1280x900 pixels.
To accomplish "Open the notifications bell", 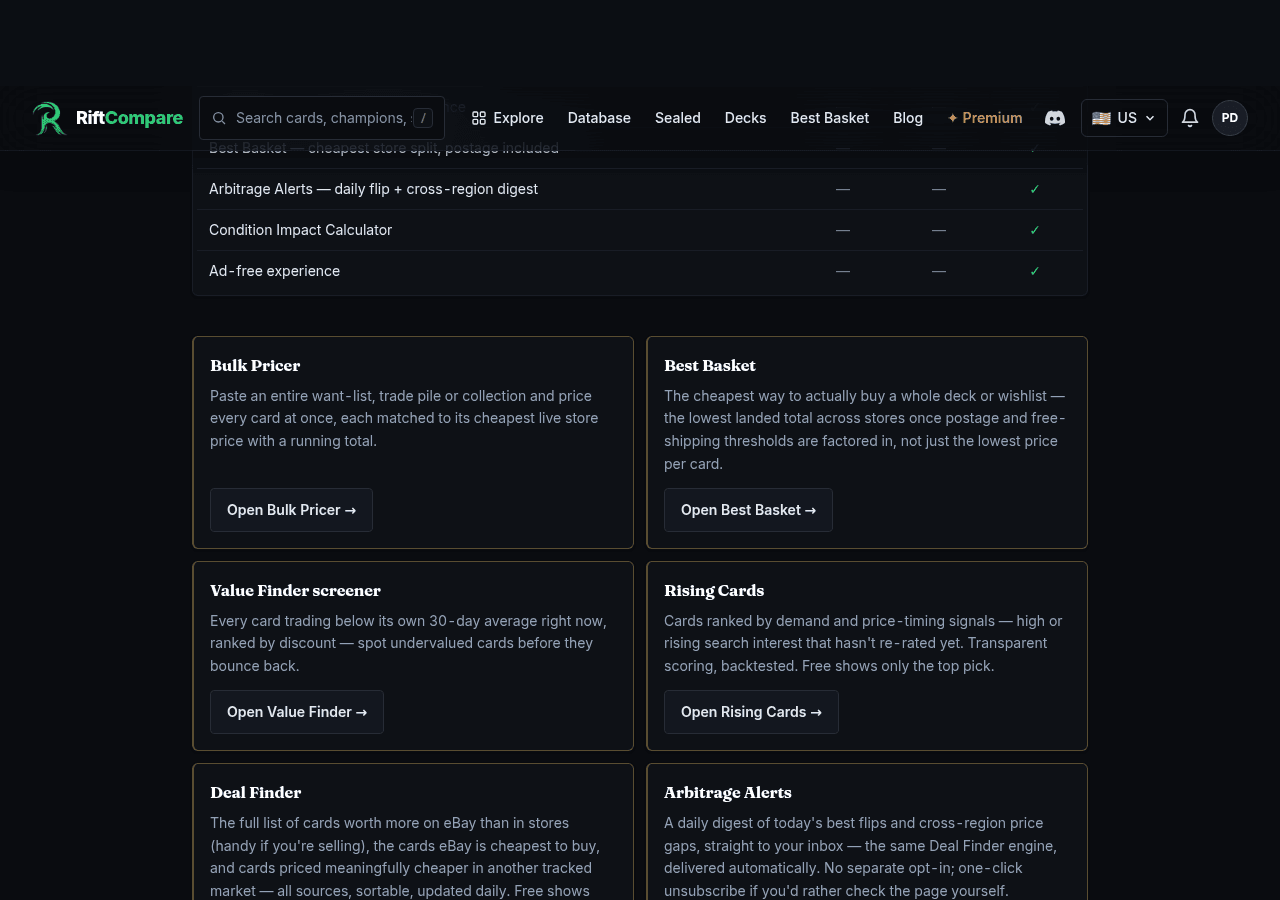I will pos(1190,118).
